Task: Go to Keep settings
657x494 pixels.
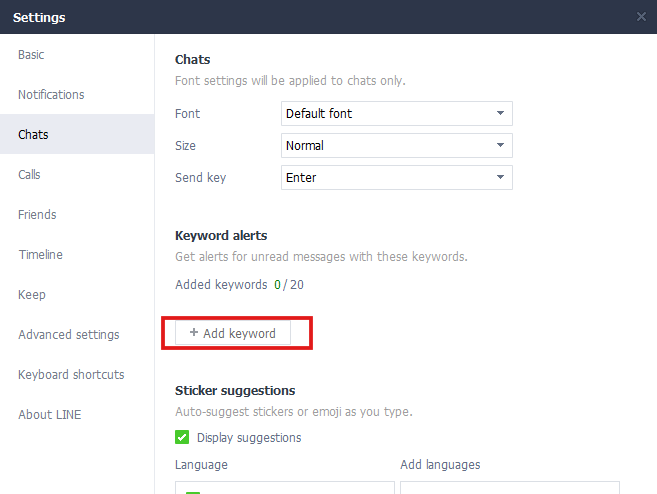Action: [32, 295]
